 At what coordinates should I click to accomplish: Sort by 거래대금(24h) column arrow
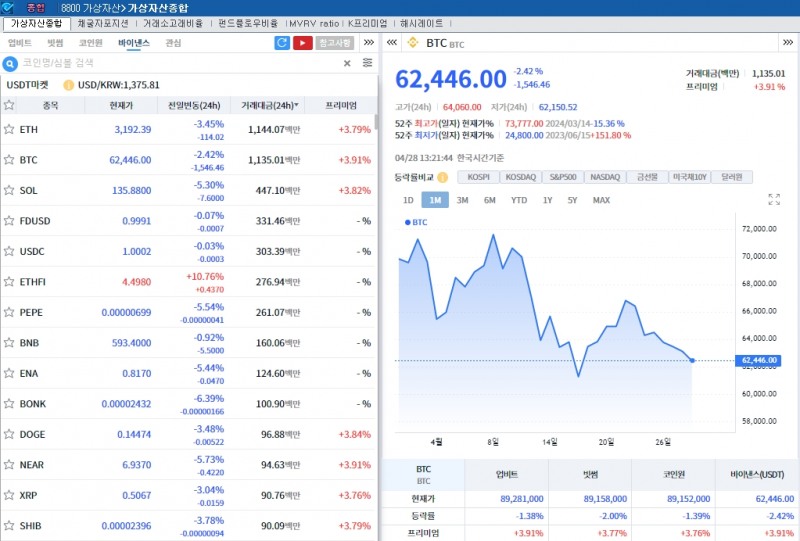pos(296,105)
